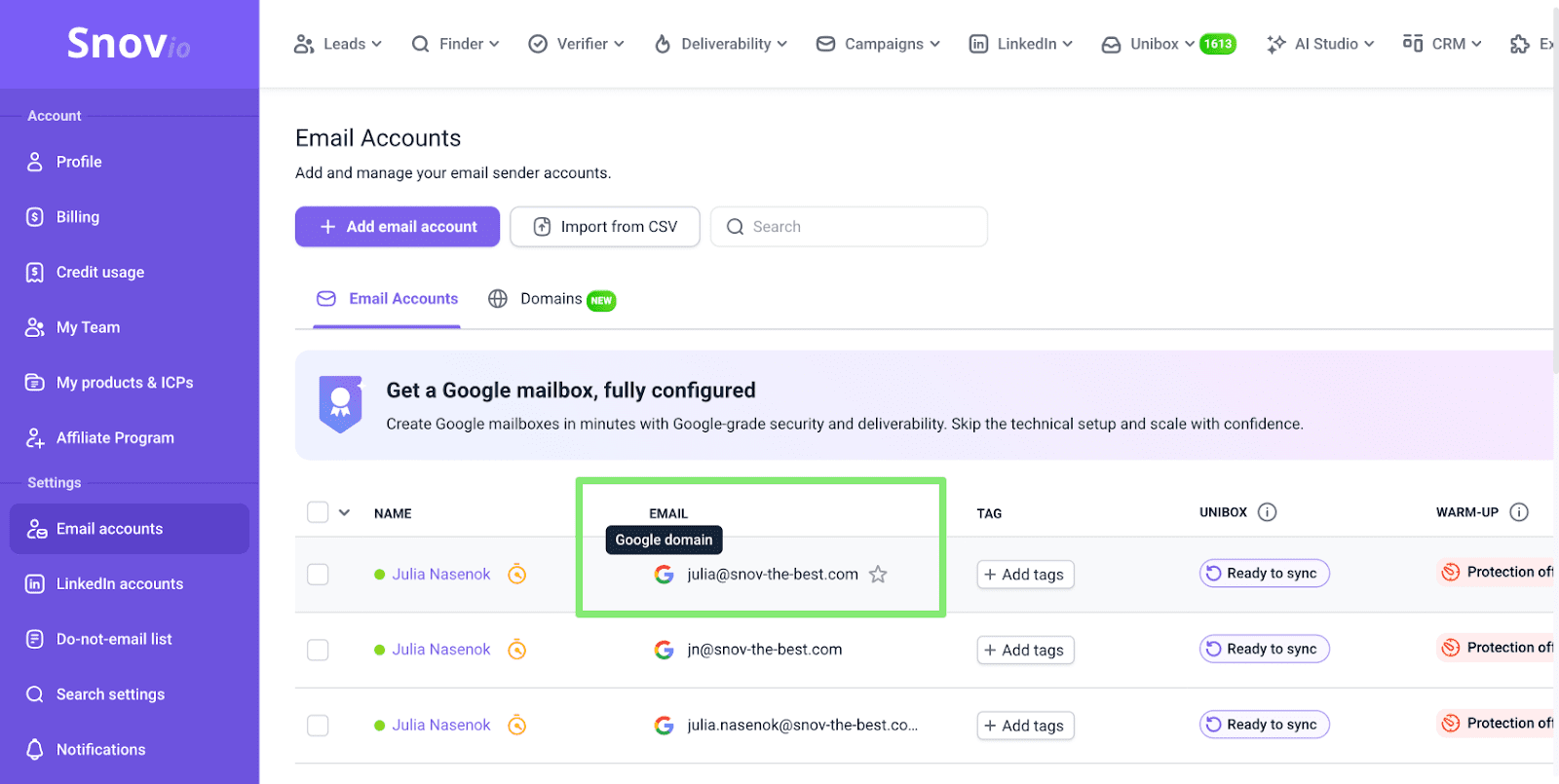The height and width of the screenshot is (784, 1559).
Task: Open Billing in the sidebar
Action: [78, 217]
